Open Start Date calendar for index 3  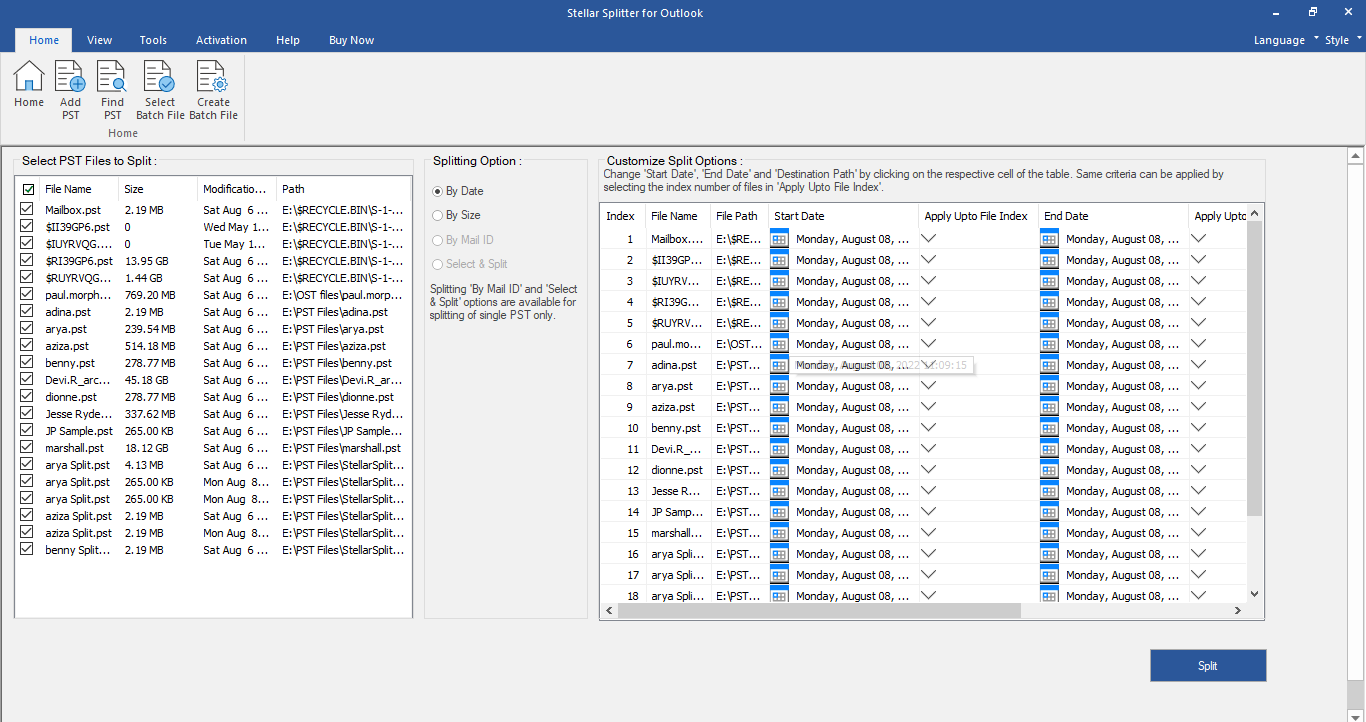pyautogui.click(x=780, y=281)
